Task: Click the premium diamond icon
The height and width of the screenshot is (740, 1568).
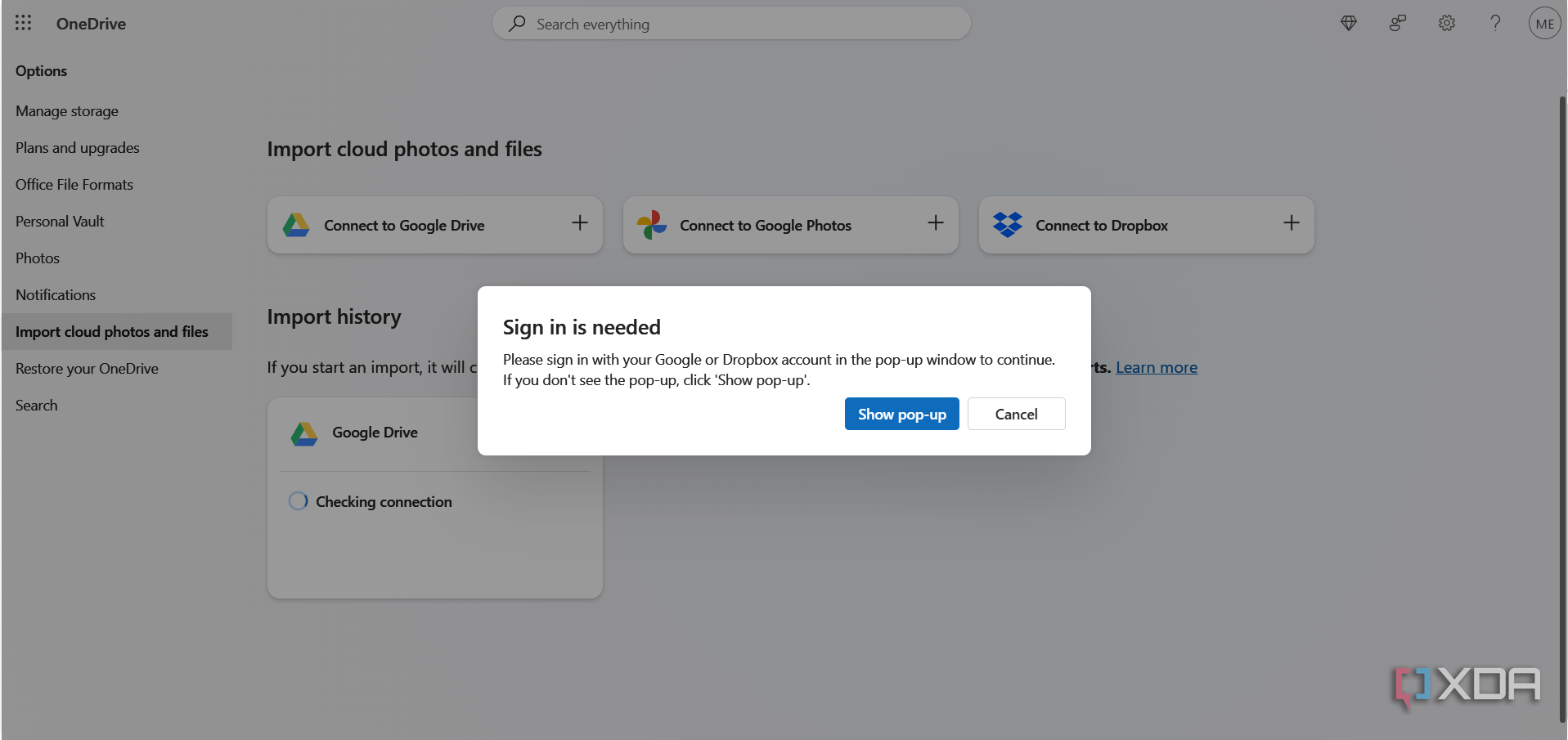Action: point(1349,23)
